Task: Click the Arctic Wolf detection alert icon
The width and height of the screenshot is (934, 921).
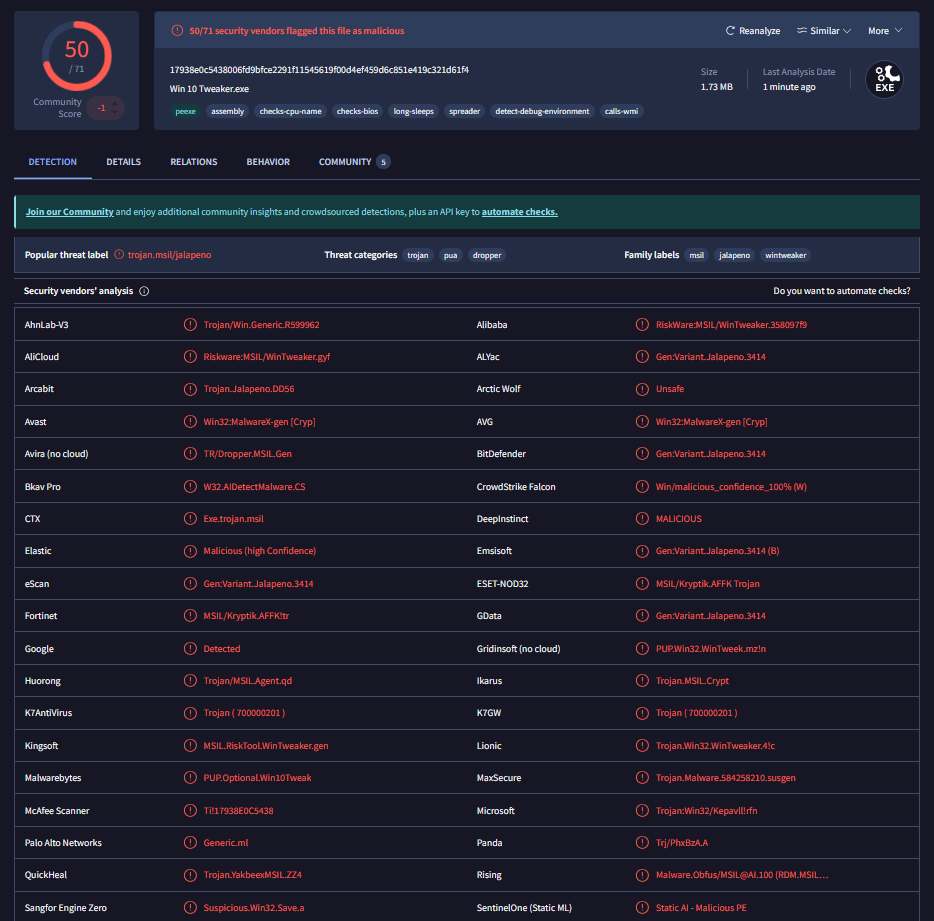Action: click(642, 389)
